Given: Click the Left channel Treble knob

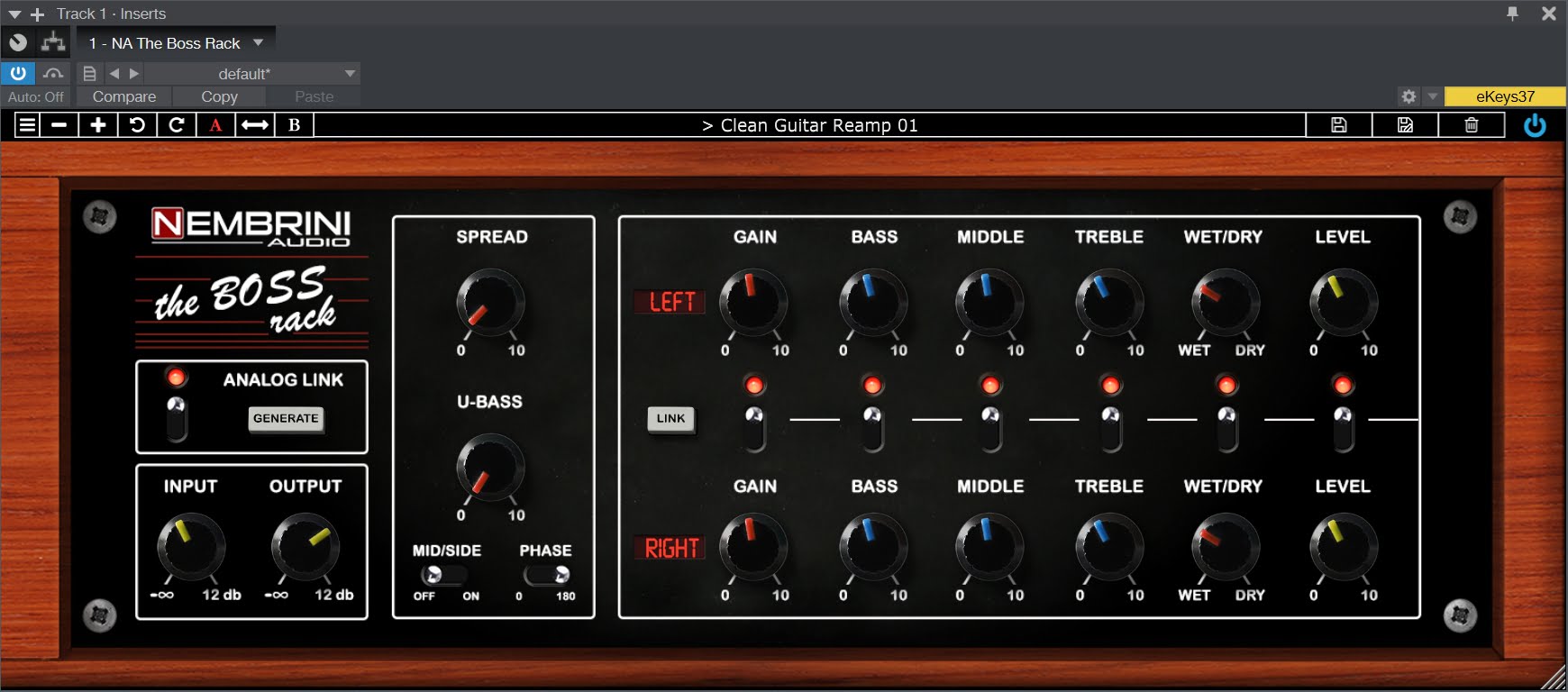Looking at the screenshot, I should point(1109,303).
